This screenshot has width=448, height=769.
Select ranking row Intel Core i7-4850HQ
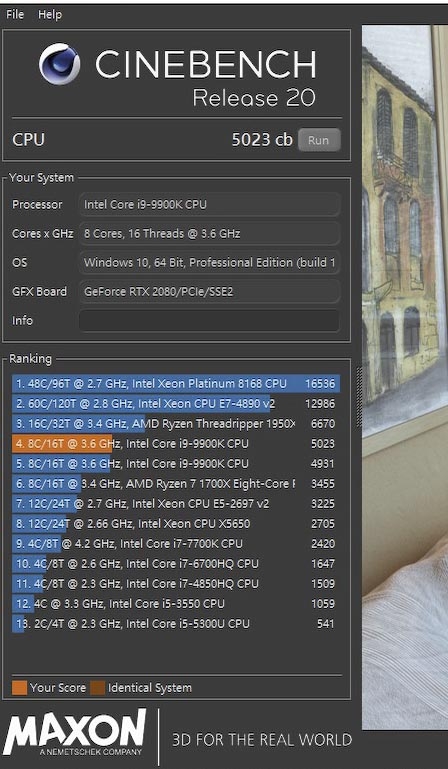(176, 584)
